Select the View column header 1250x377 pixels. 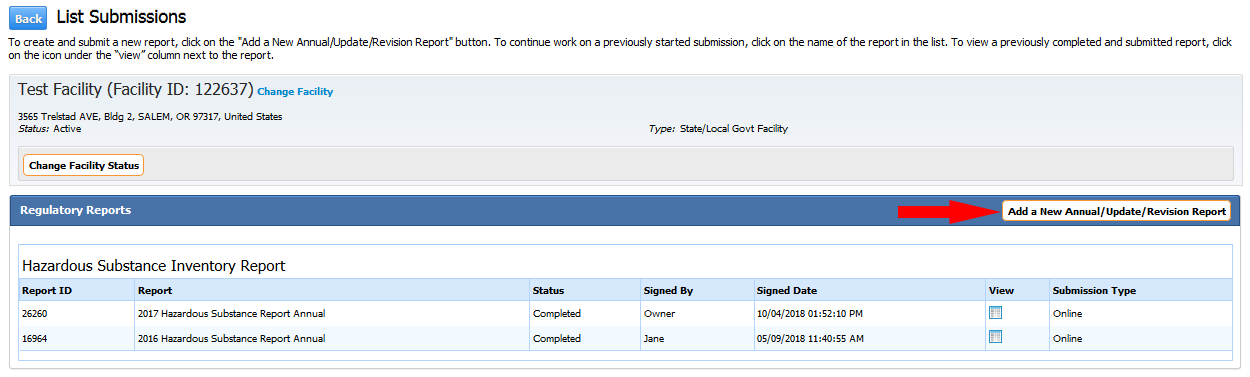[x=1001, y=291]
